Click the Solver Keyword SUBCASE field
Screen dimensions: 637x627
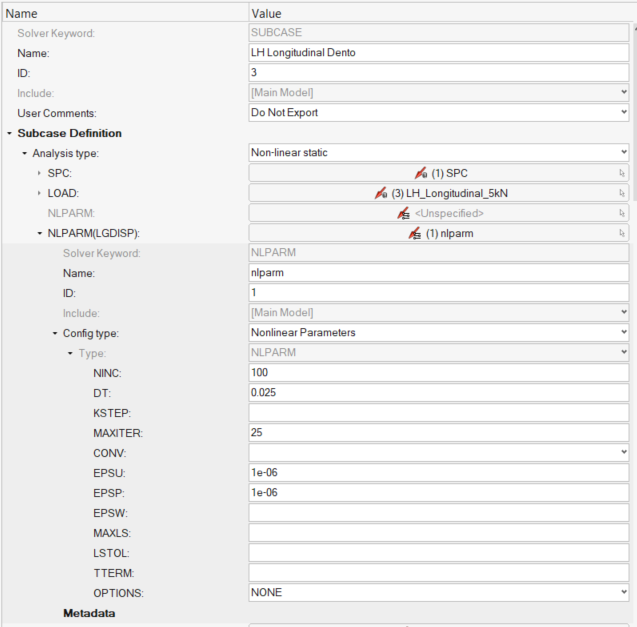tap(439, 33)
